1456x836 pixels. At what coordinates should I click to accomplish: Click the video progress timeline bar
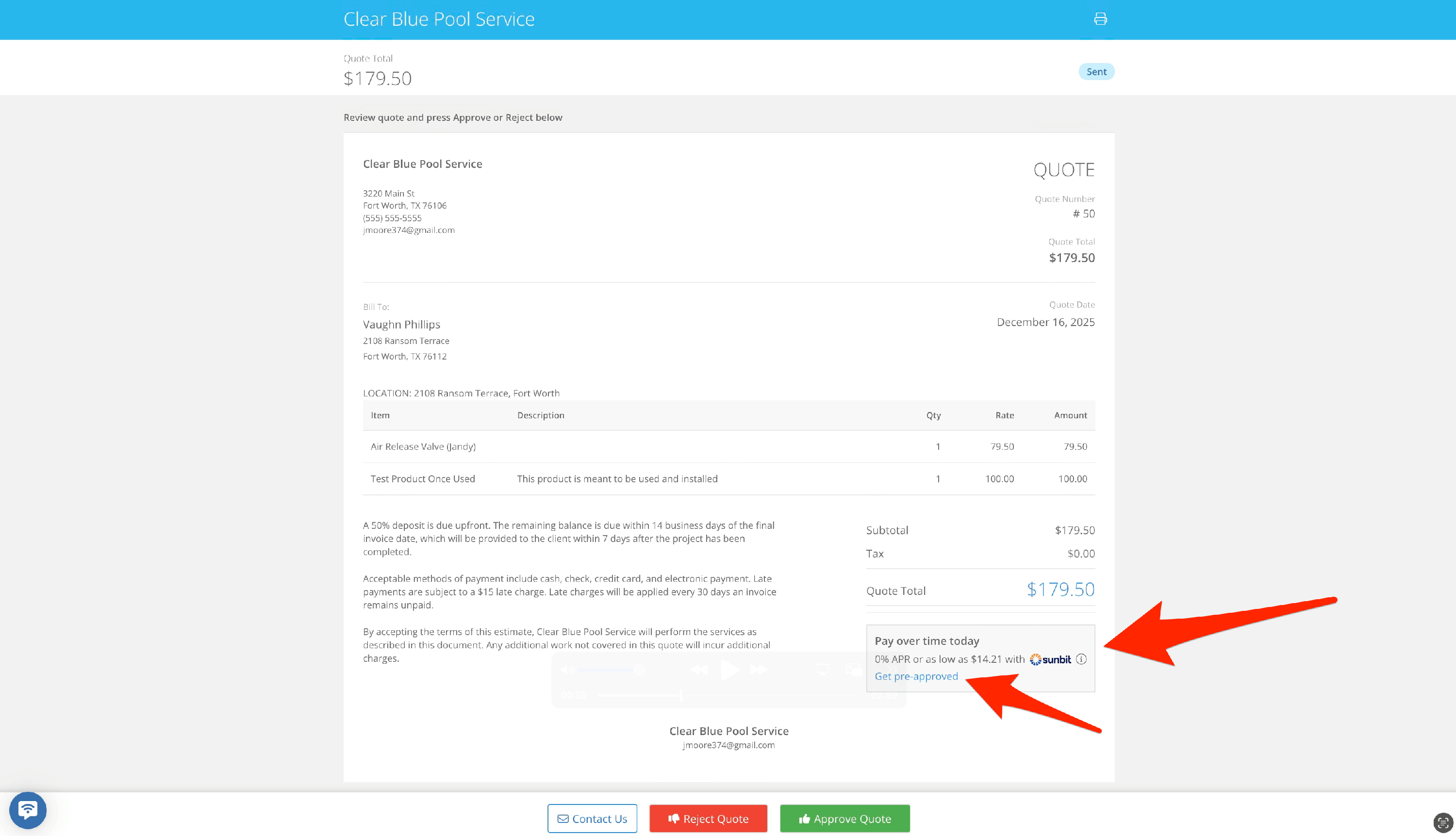(x=728, y=695)
